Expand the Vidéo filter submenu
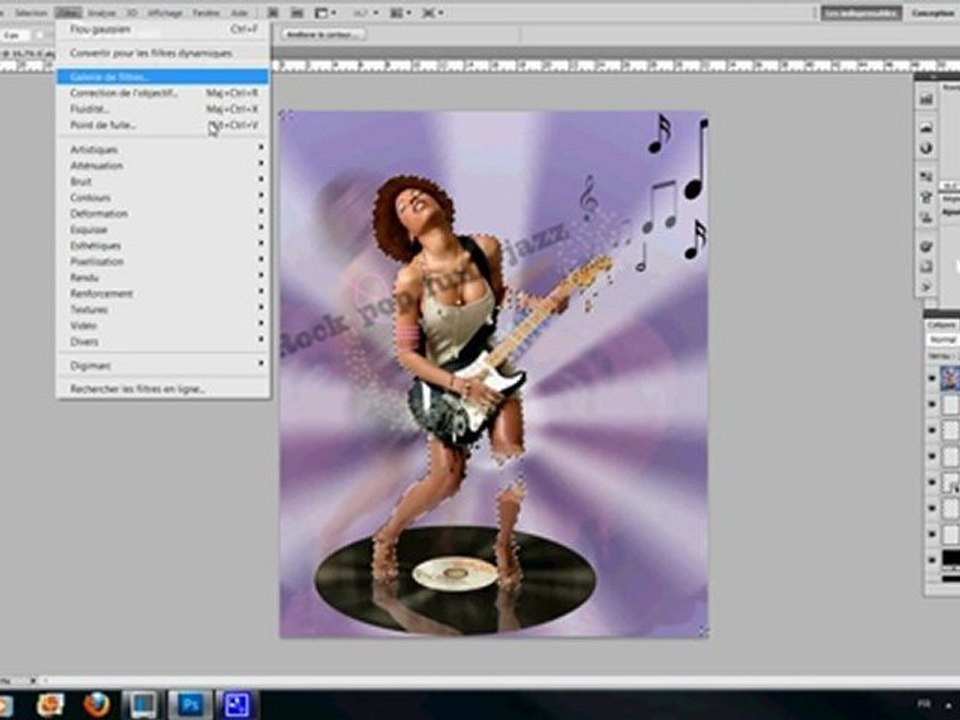Screen dimensions: 960x720 pyautogui.click(x=162, y=325)
